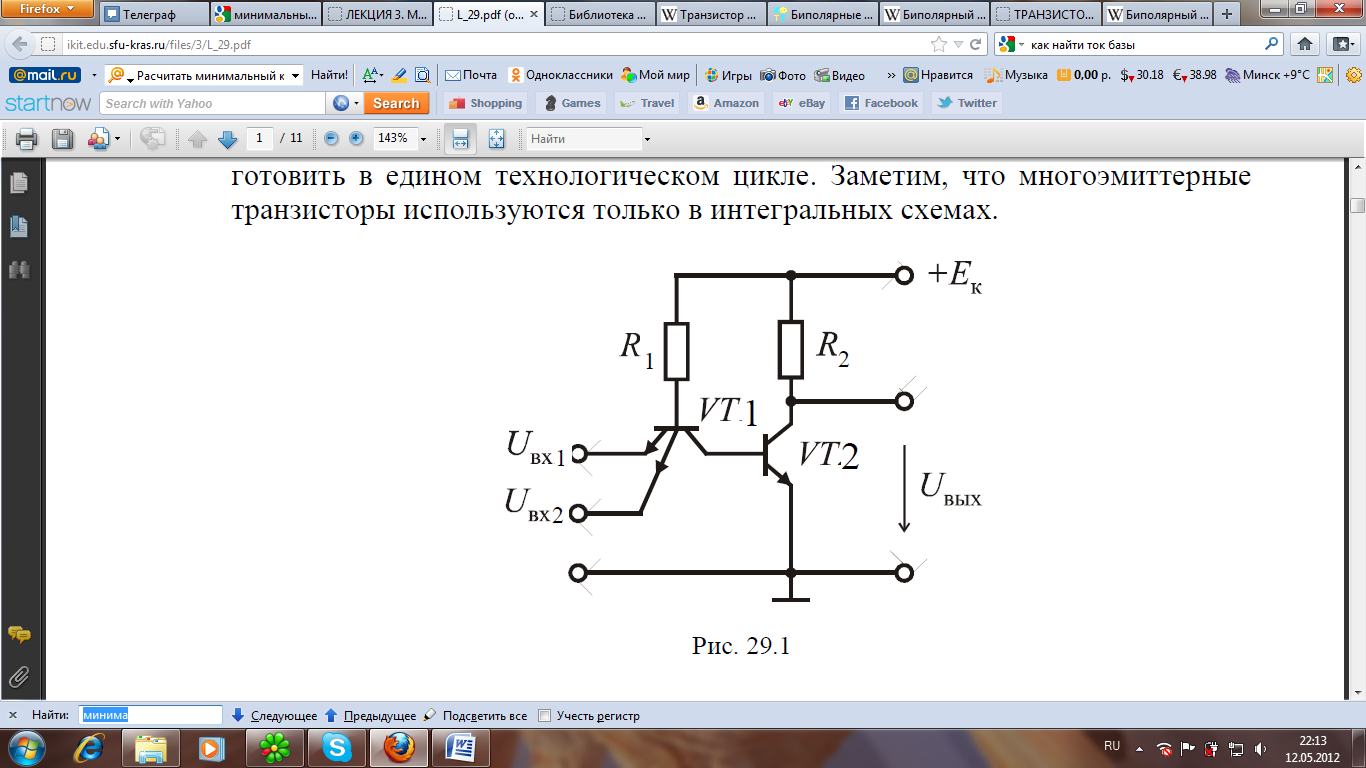
Task: Bookmark this page with star icon
Action: click(938, 44)
